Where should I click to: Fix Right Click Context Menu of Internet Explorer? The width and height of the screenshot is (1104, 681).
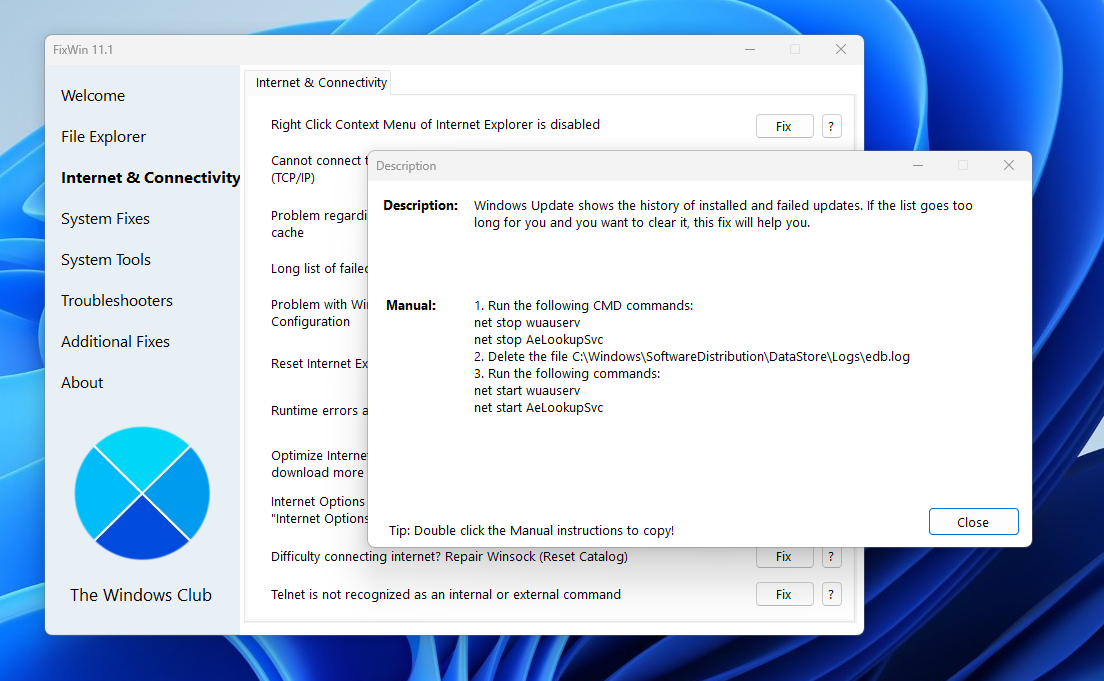pyautogui.click(x=784, y=126)
